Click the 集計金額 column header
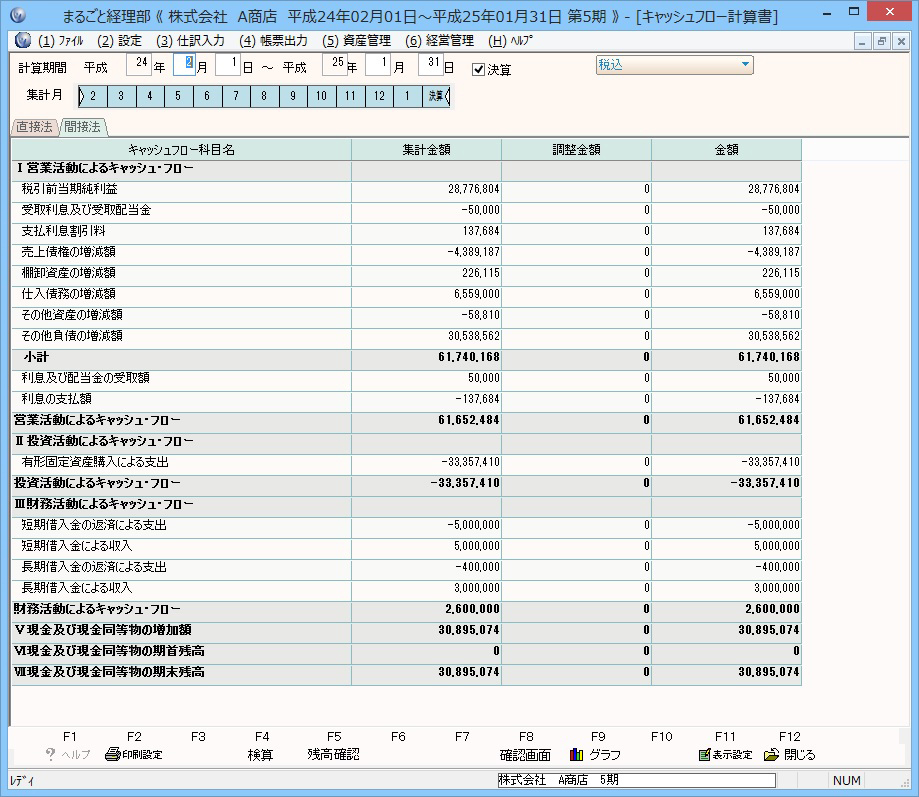 coord(426,150)
